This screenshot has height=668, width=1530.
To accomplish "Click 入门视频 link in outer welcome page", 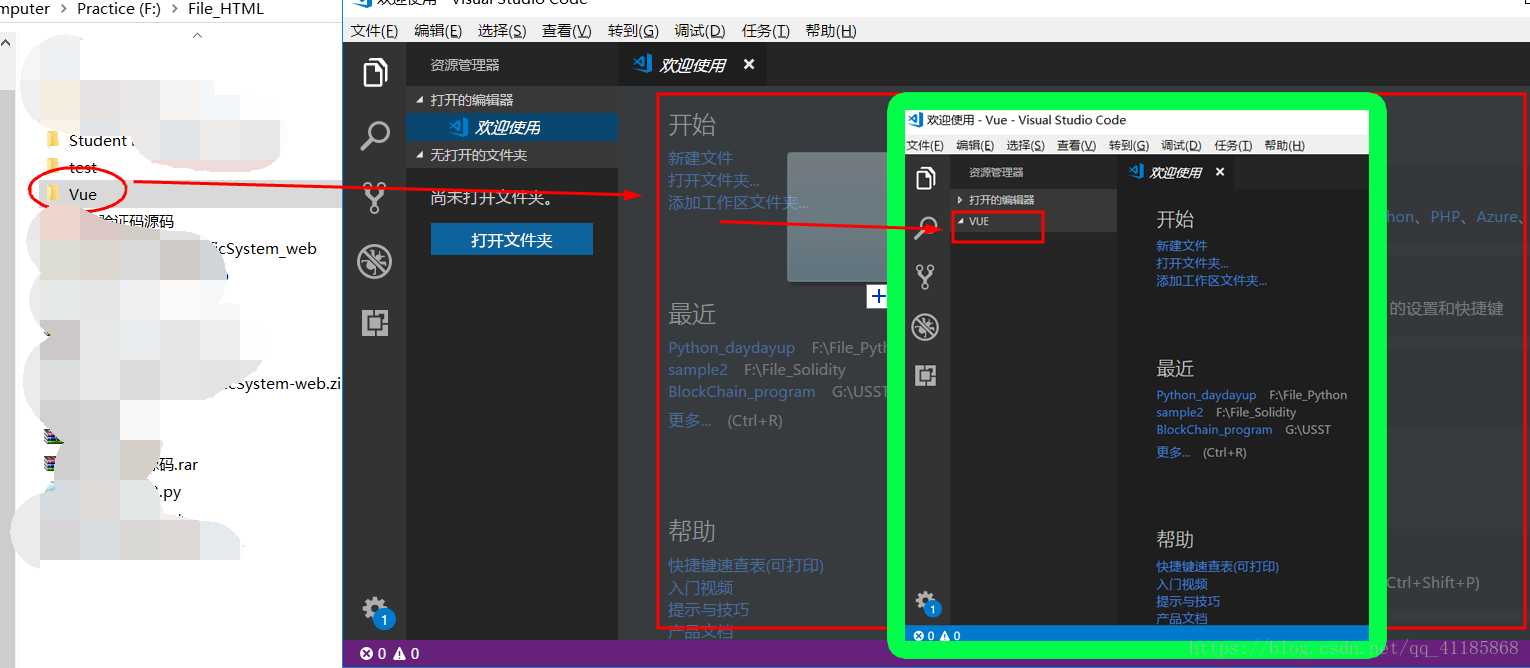I will 700,588.
